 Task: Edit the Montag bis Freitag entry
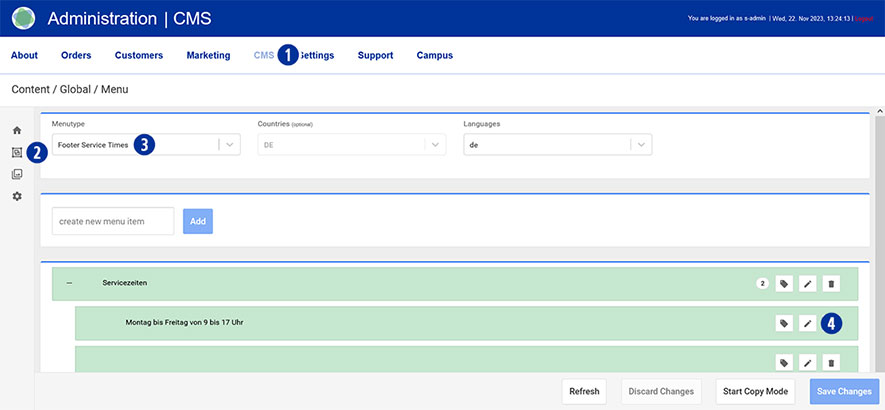[x=807, y=323]
